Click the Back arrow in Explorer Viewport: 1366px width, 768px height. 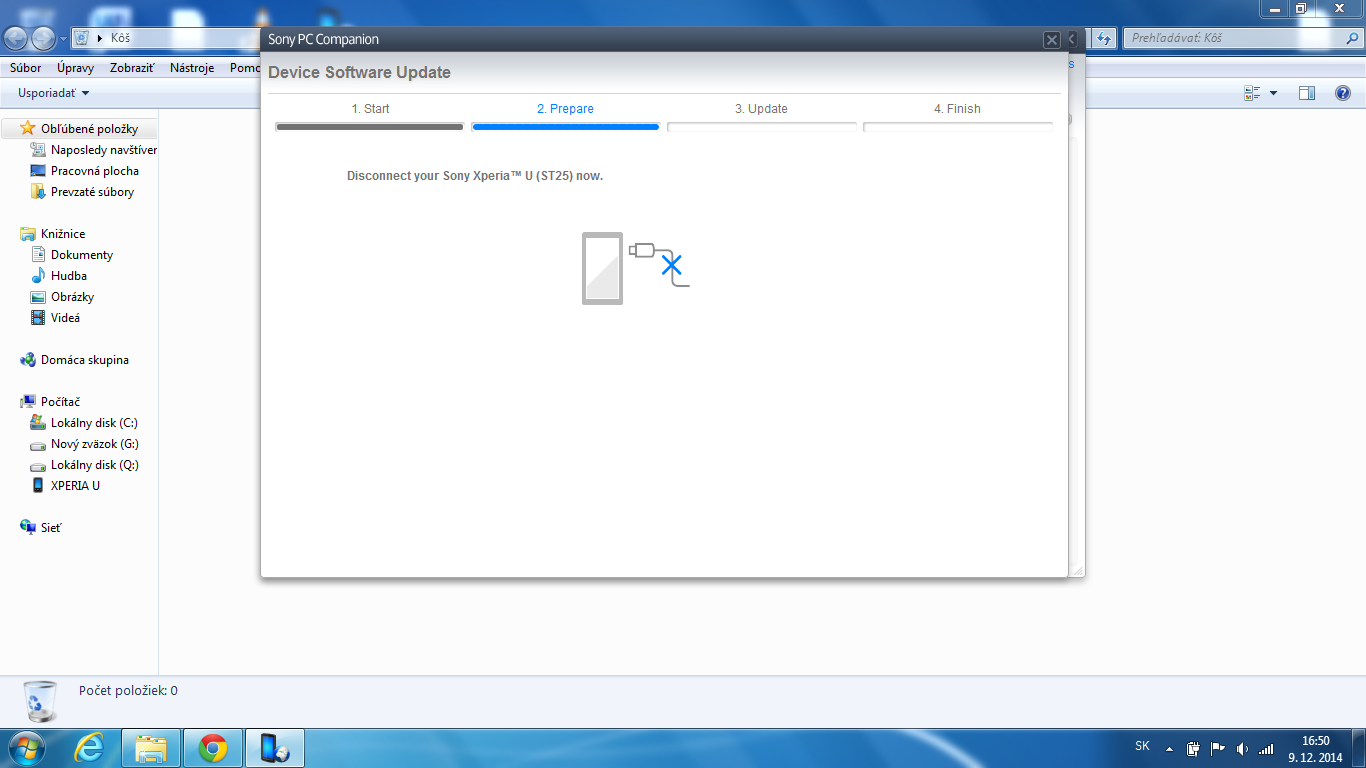pos(16,38)
